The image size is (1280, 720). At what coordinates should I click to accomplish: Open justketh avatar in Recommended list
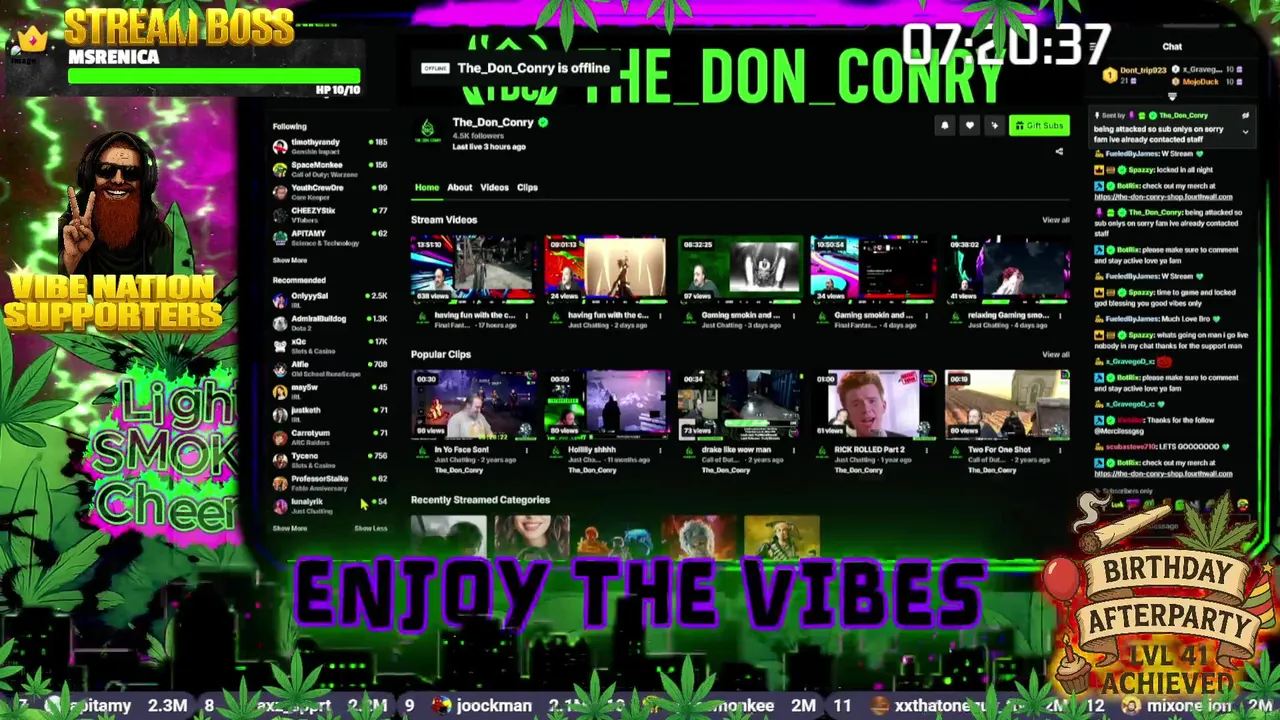[x=280, y=414]
